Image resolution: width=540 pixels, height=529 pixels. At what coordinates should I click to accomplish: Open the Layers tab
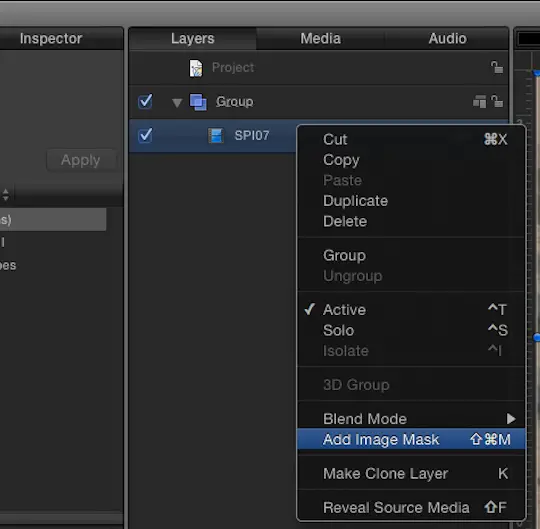click(193, 39)
